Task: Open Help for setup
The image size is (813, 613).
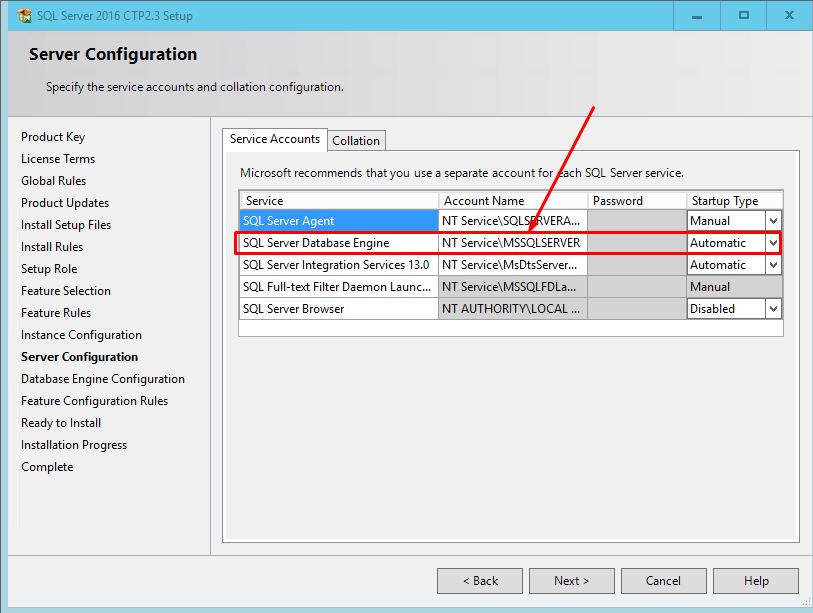Action: (x=756, y=581)
